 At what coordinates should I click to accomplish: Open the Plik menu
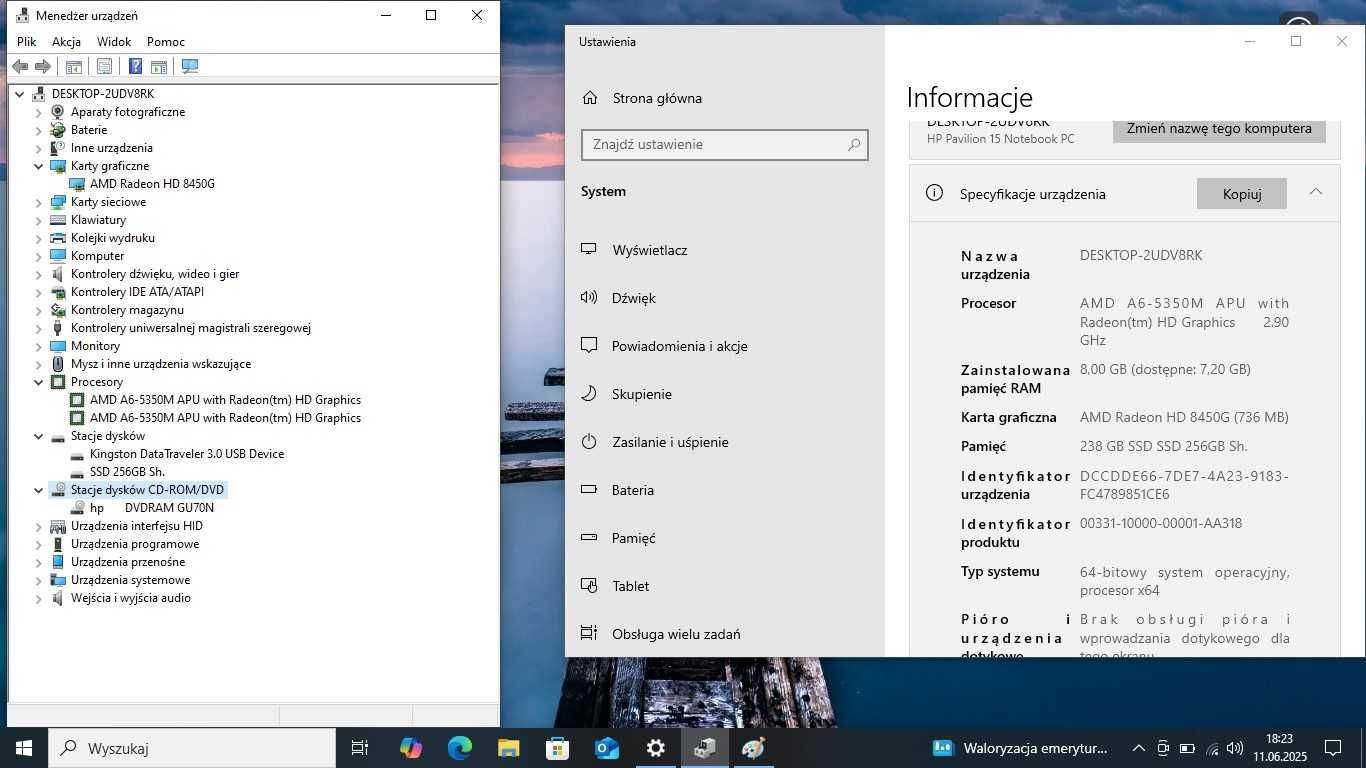[x=26, y=42]
